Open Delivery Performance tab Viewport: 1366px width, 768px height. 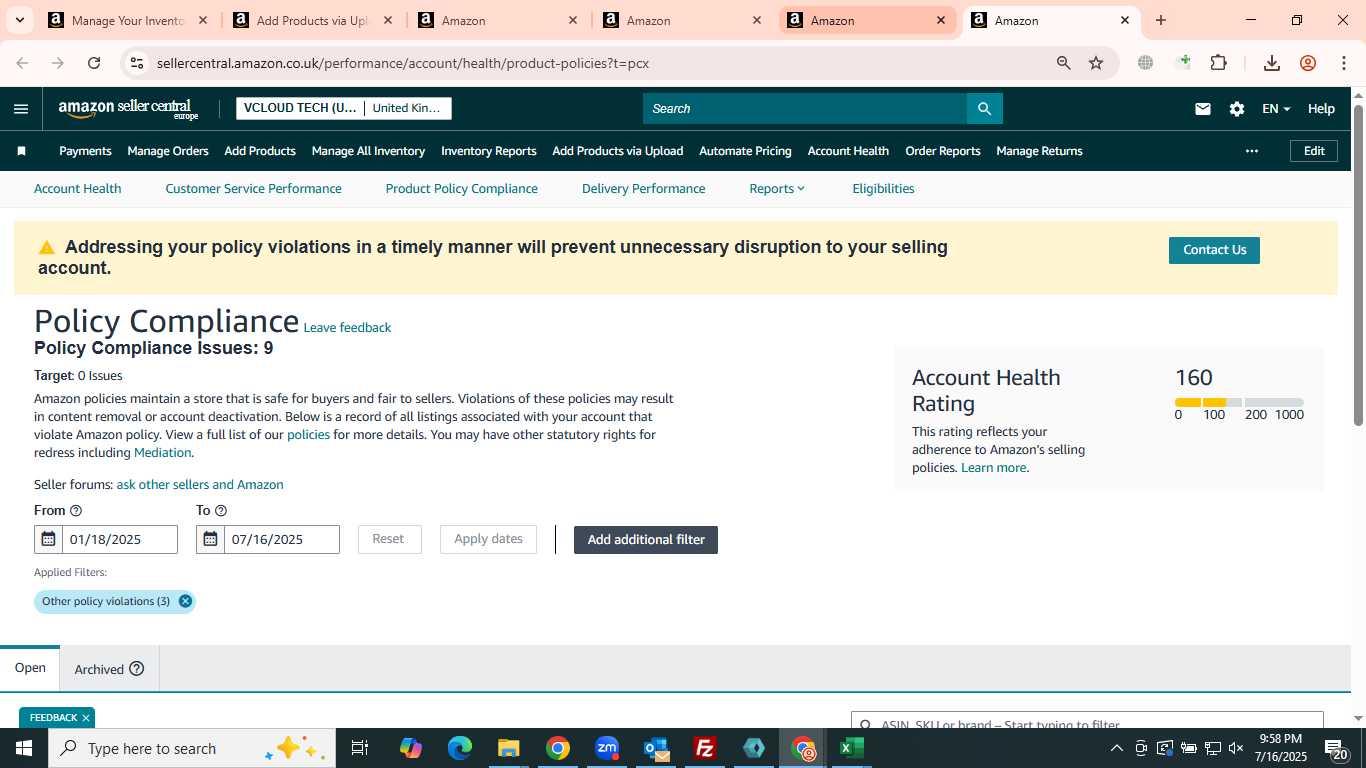pyautogui.click(x=643, y=188)
